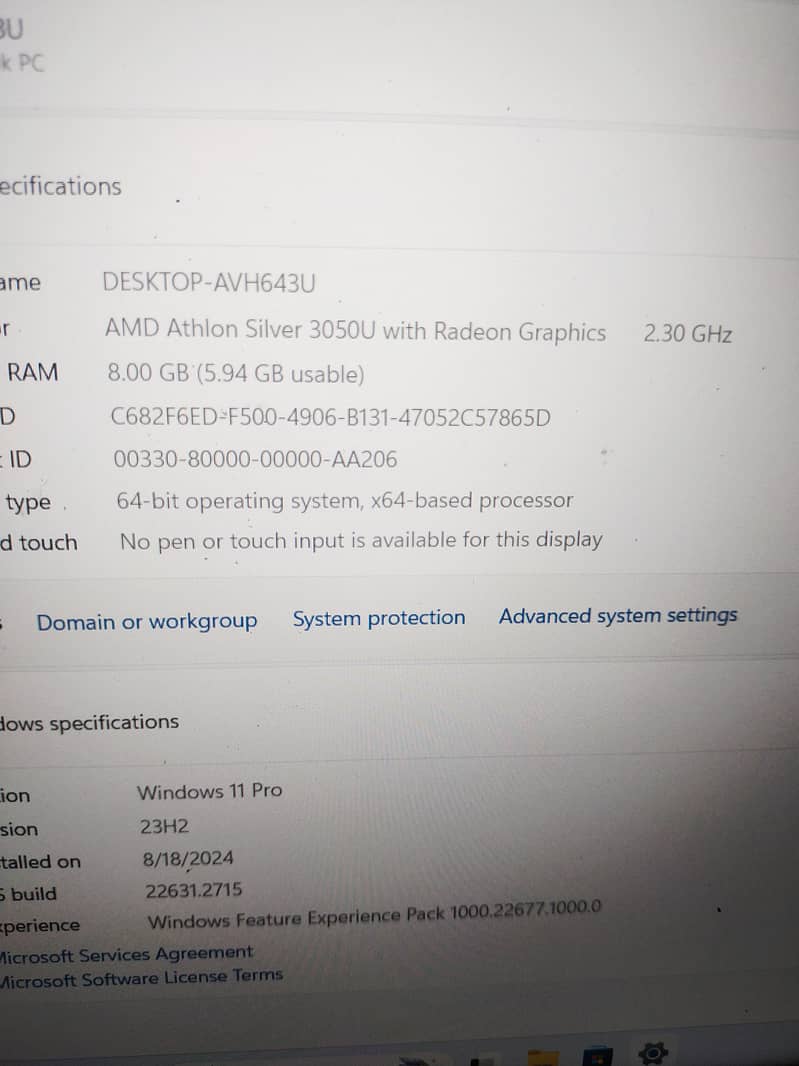Click the device ID starting with C682F6ED
The height and width of the screenshot is (1066, 799).
330,417
